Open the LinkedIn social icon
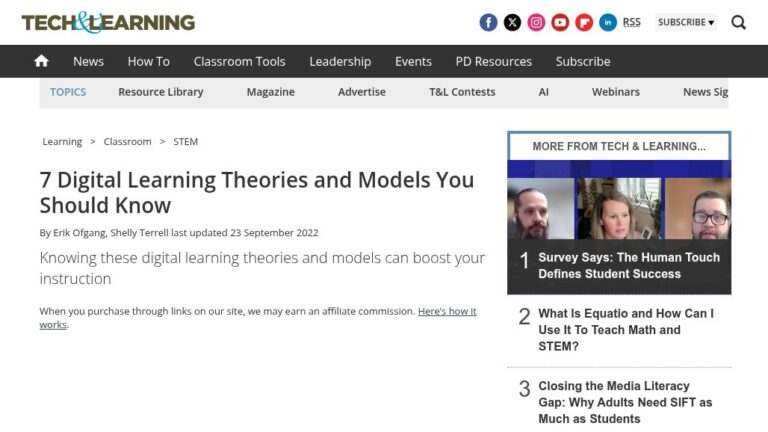The width and height of the screenshot is (768, 432). 608,23
